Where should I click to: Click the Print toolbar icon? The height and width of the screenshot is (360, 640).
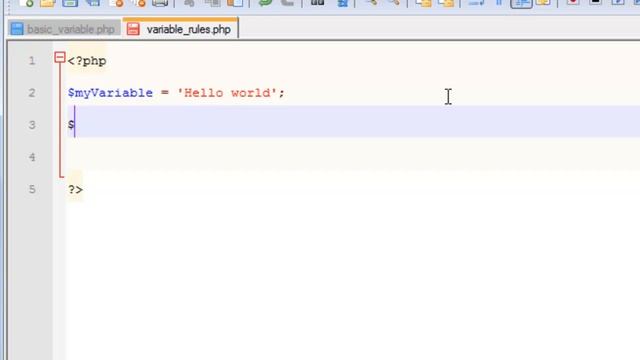160,3
